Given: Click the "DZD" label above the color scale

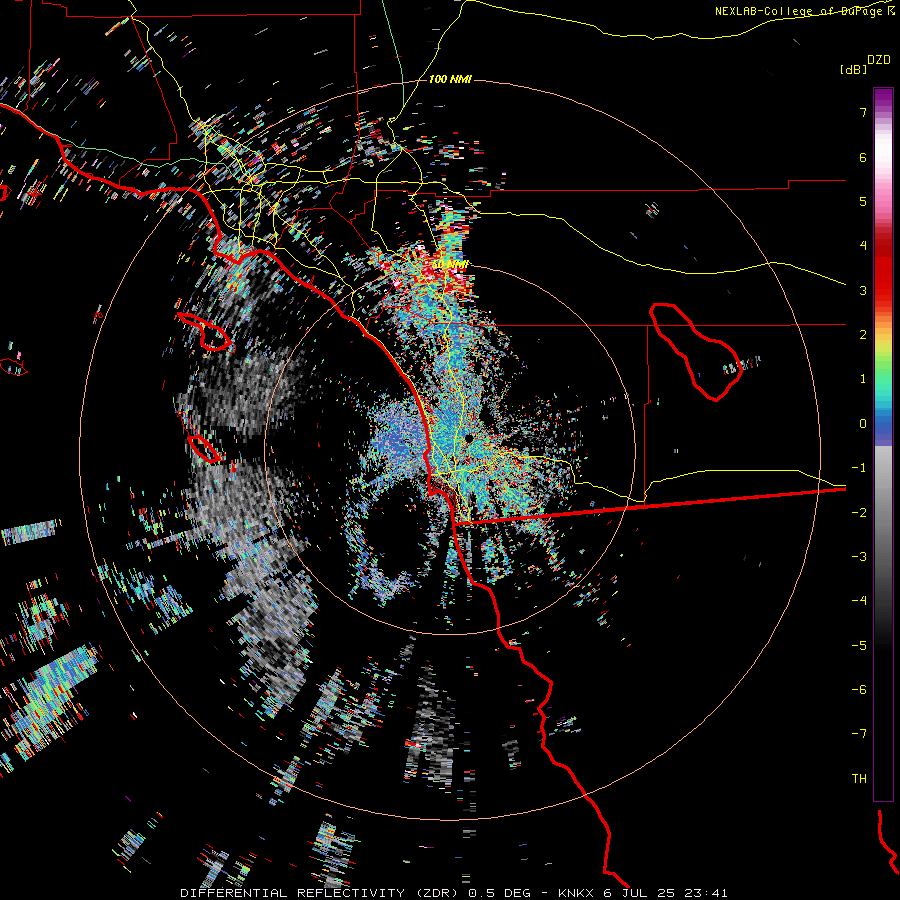Looking at the screenshot, I should (x=879, y=60).
